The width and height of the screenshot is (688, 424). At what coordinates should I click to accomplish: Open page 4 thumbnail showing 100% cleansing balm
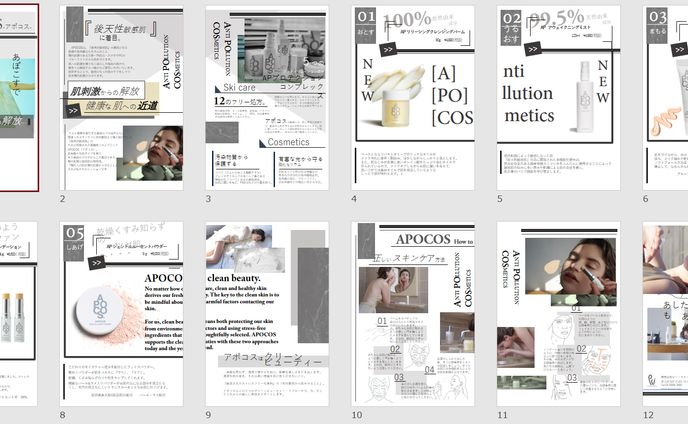pyautogui.click(x=413, y=98)
